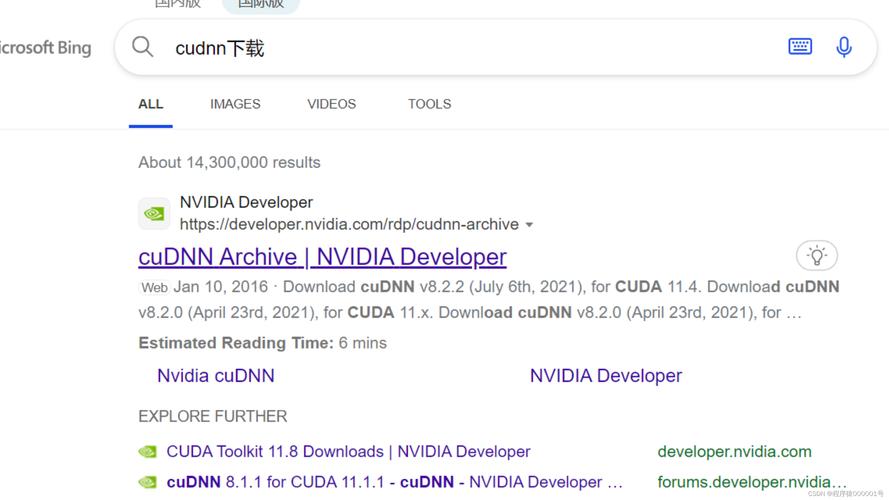This screenshot has width=889, height=500.
Task: Click the NVIDIA icon beside CUDA Toolkit 11.8
Action: coord(147,452)
